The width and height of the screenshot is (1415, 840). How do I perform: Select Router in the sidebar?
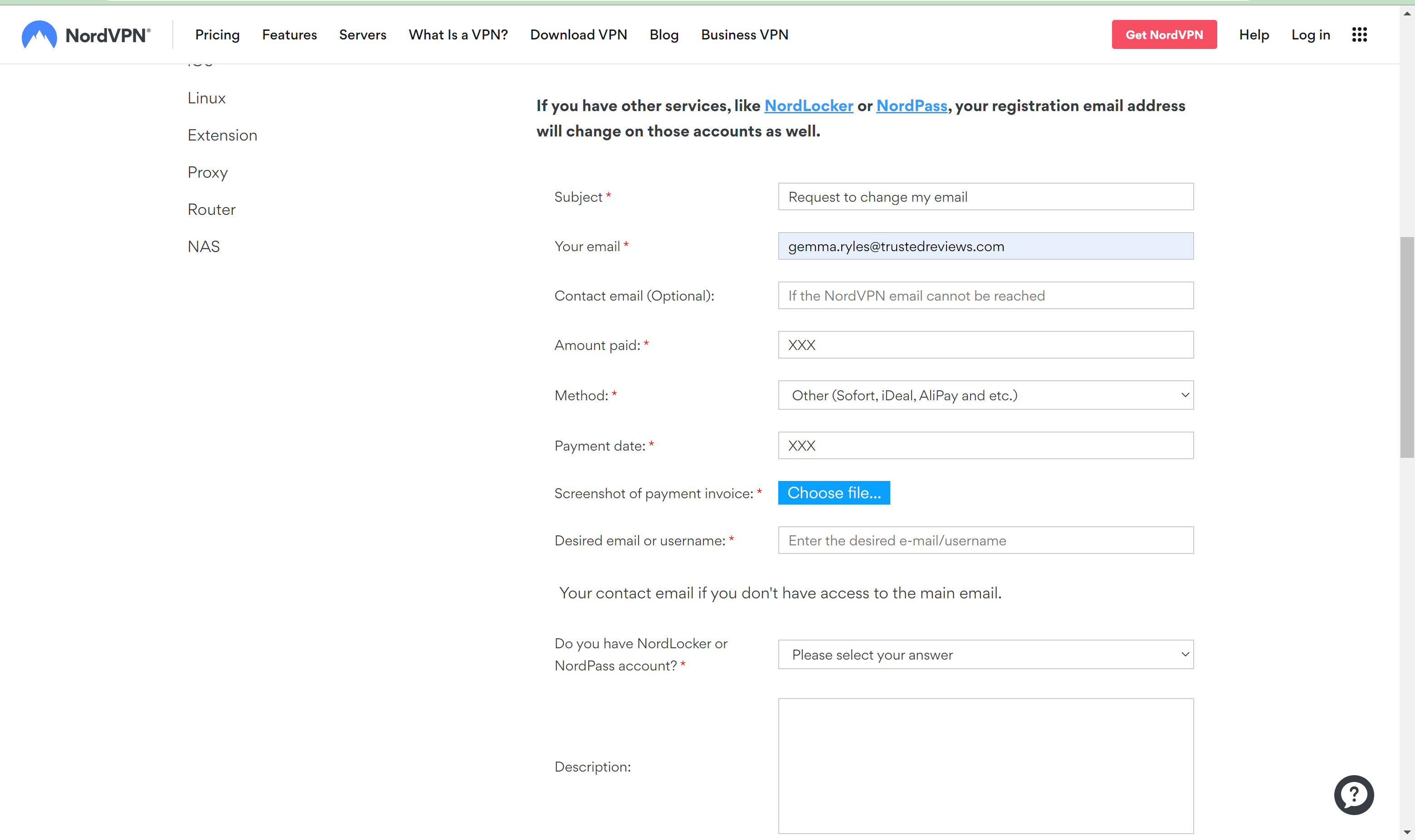click(212, 209)
